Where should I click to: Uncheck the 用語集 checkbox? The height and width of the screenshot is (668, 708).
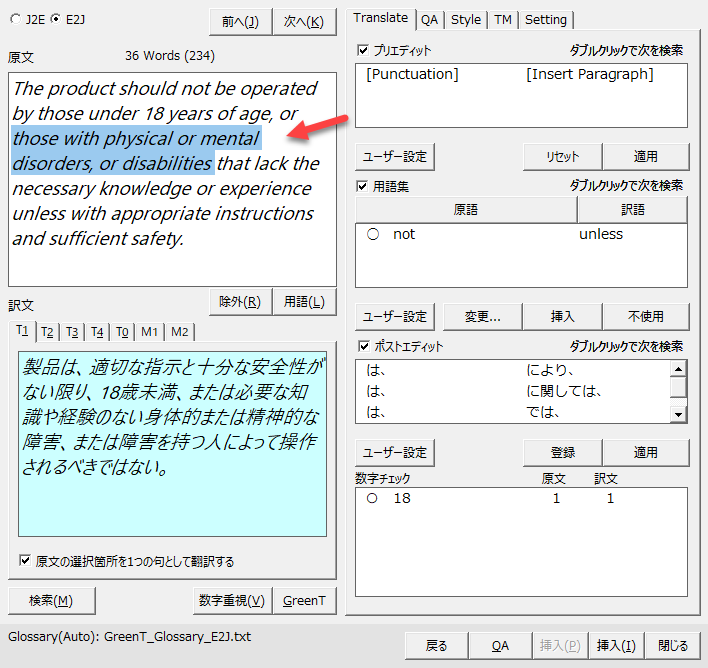click(363, 185)
